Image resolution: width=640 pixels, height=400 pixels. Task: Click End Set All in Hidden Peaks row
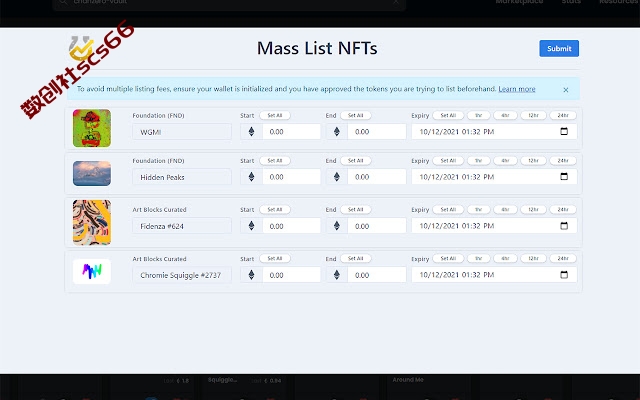(356, 161)
